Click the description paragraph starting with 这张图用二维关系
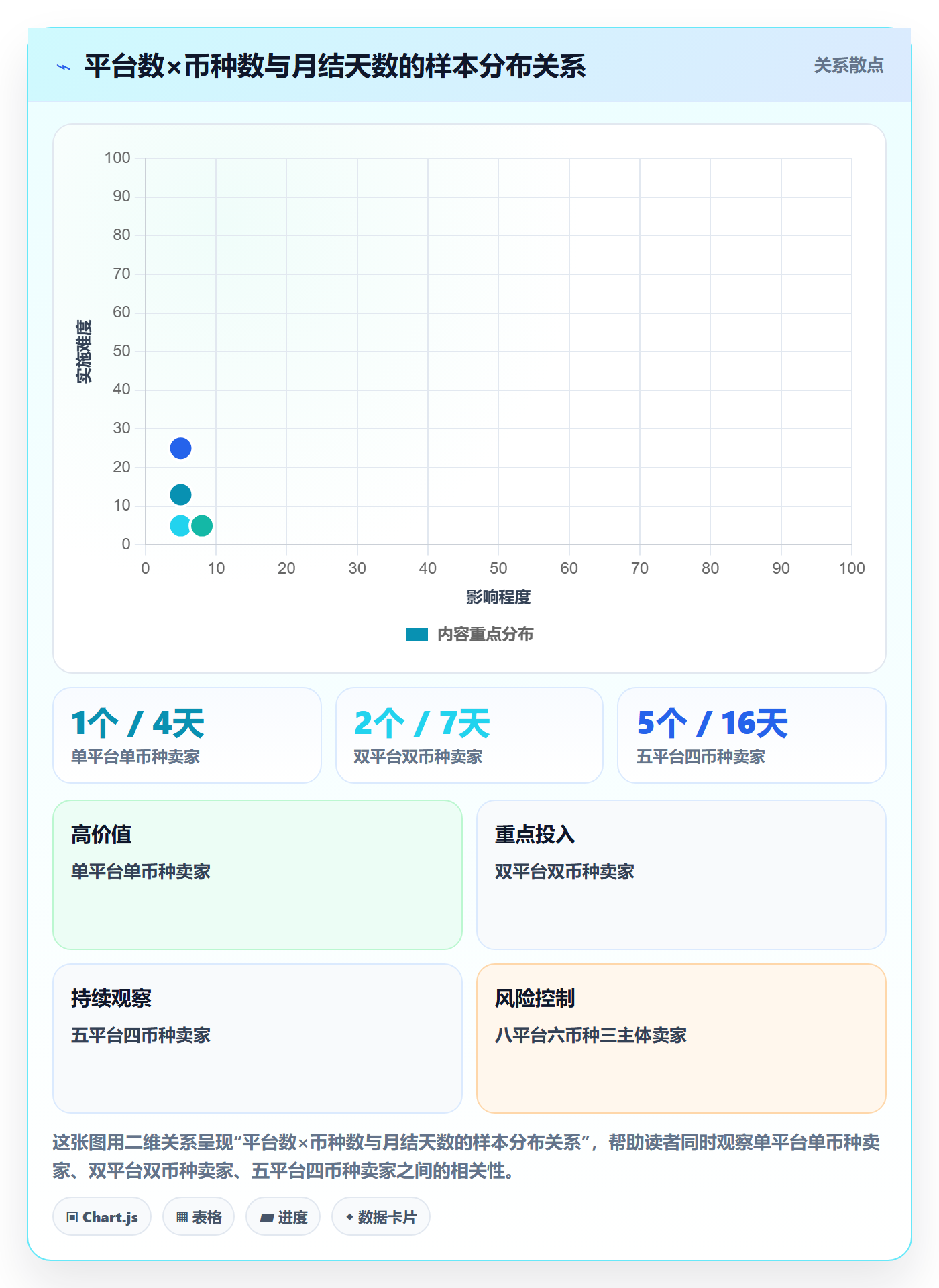The height and width of the screenshot is (1288, 939). [x=466, y=1157]
